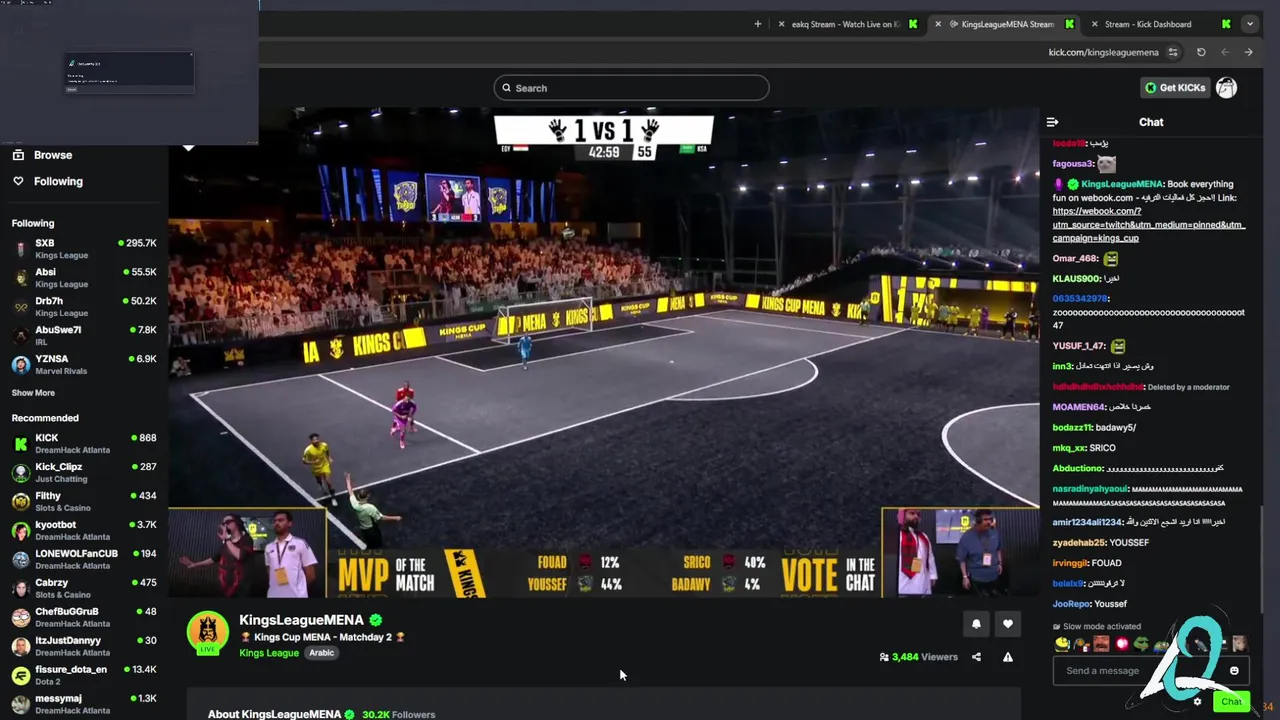Open the Following page in sidebar
Screen dimensions: 1280x720
click(47, 181)
